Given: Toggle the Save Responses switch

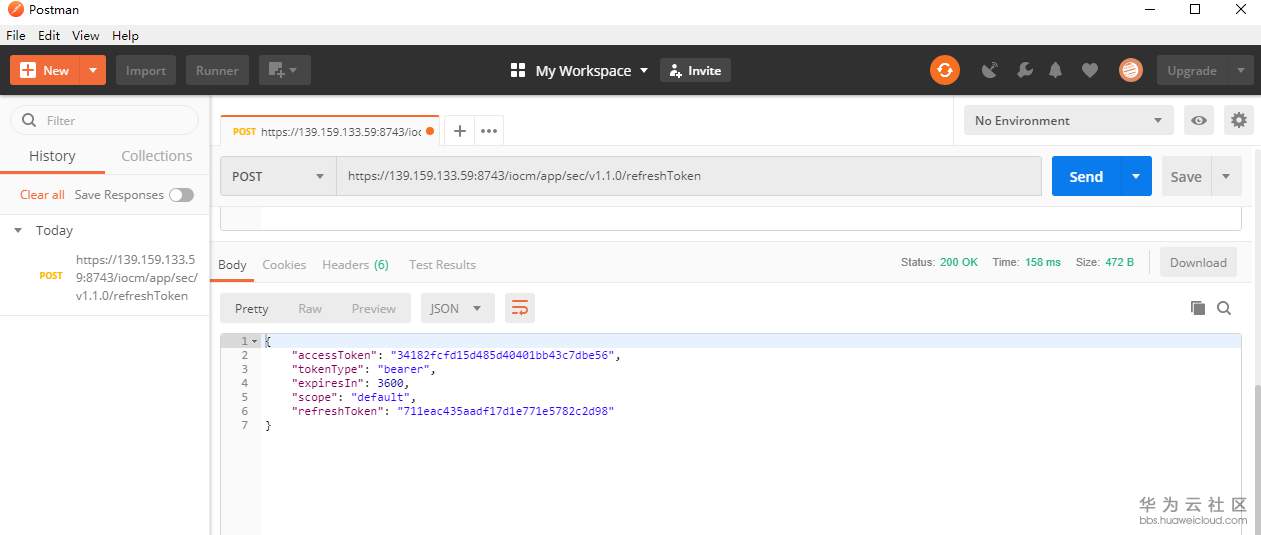Looking at the screenshot, I should point(181,195).
